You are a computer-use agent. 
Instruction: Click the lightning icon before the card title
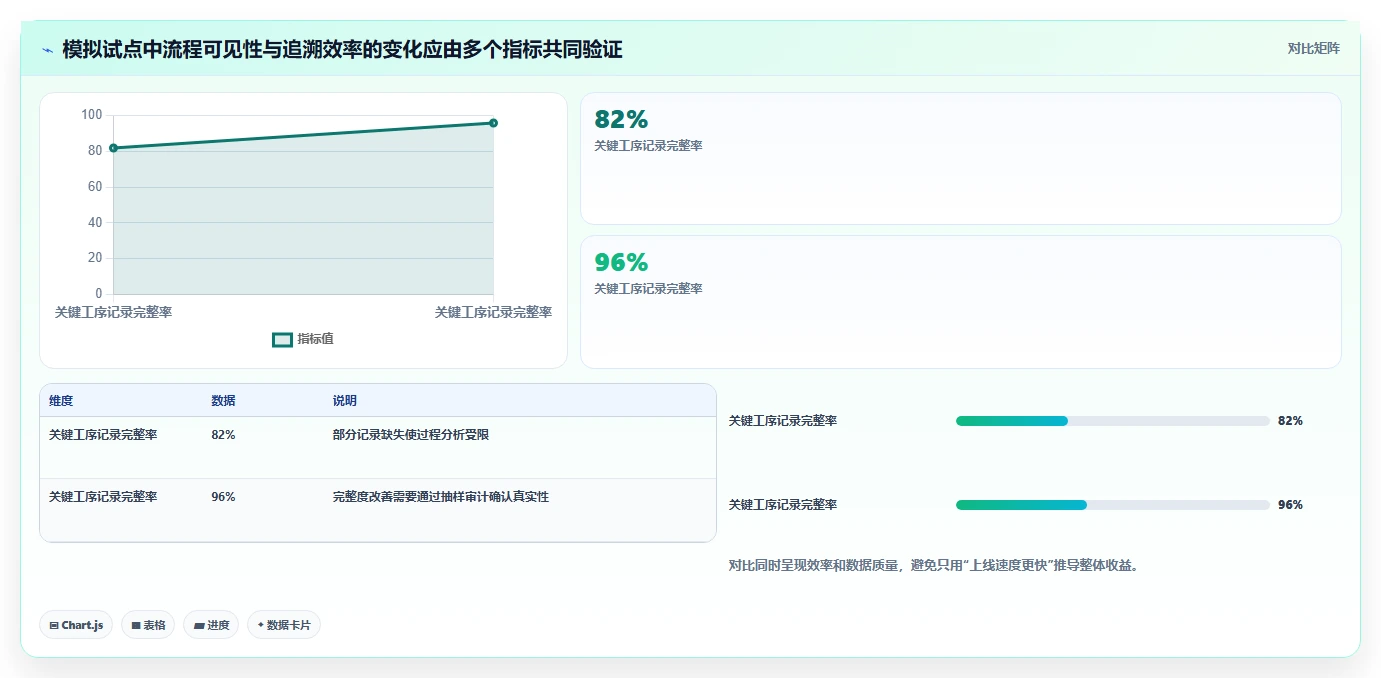click(48, 49)
